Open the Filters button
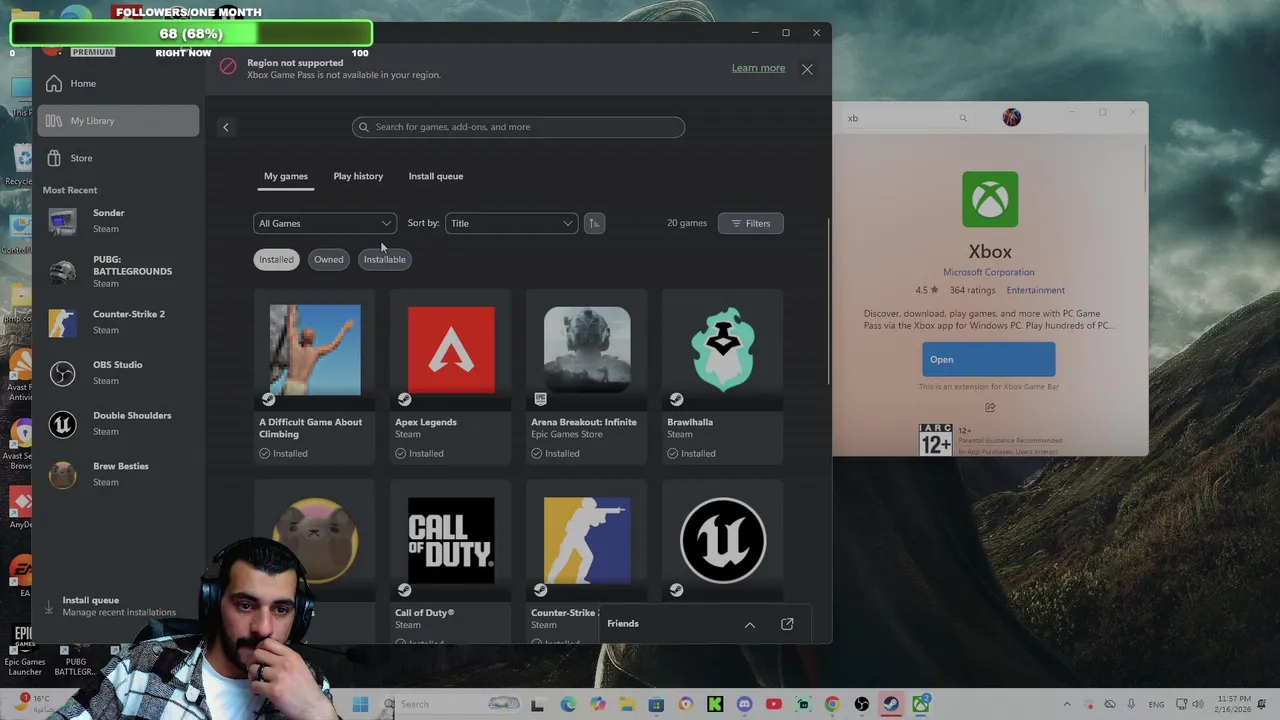Screen dimensions: 1280x720 tap(751, 223)
